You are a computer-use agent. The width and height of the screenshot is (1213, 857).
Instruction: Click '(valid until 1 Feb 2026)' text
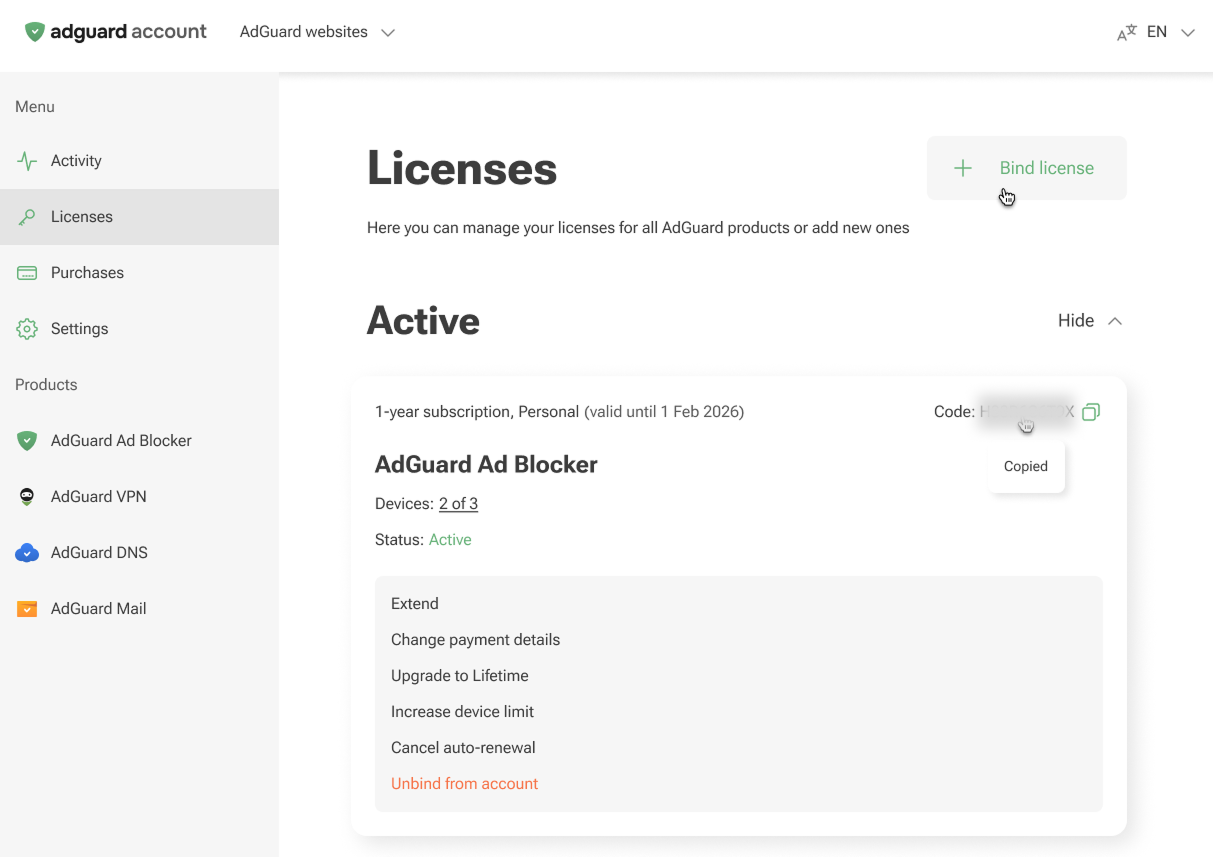664,412
